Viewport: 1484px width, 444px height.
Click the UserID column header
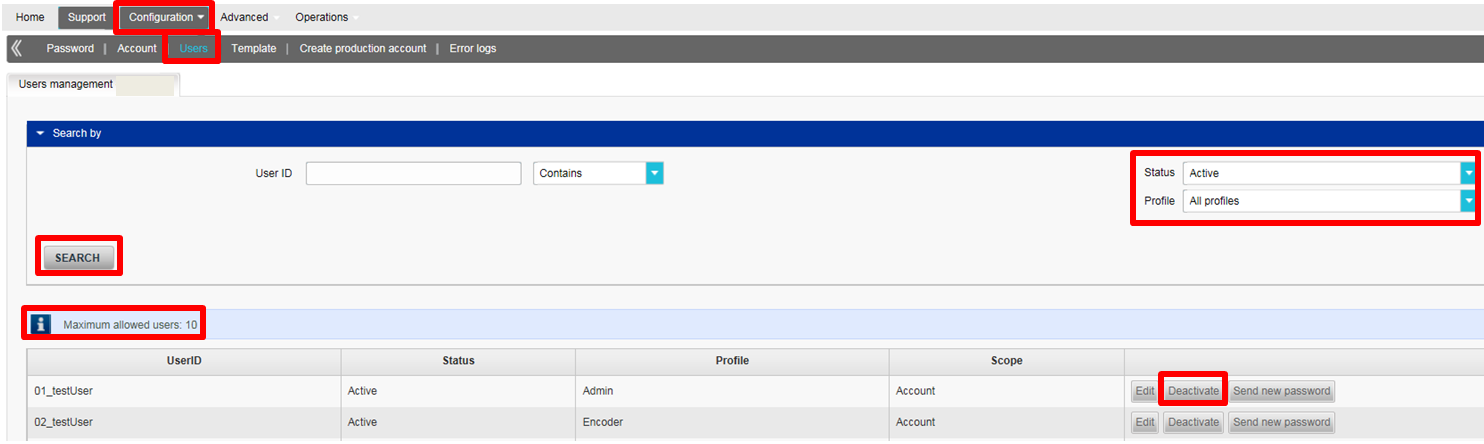[184, 361]
